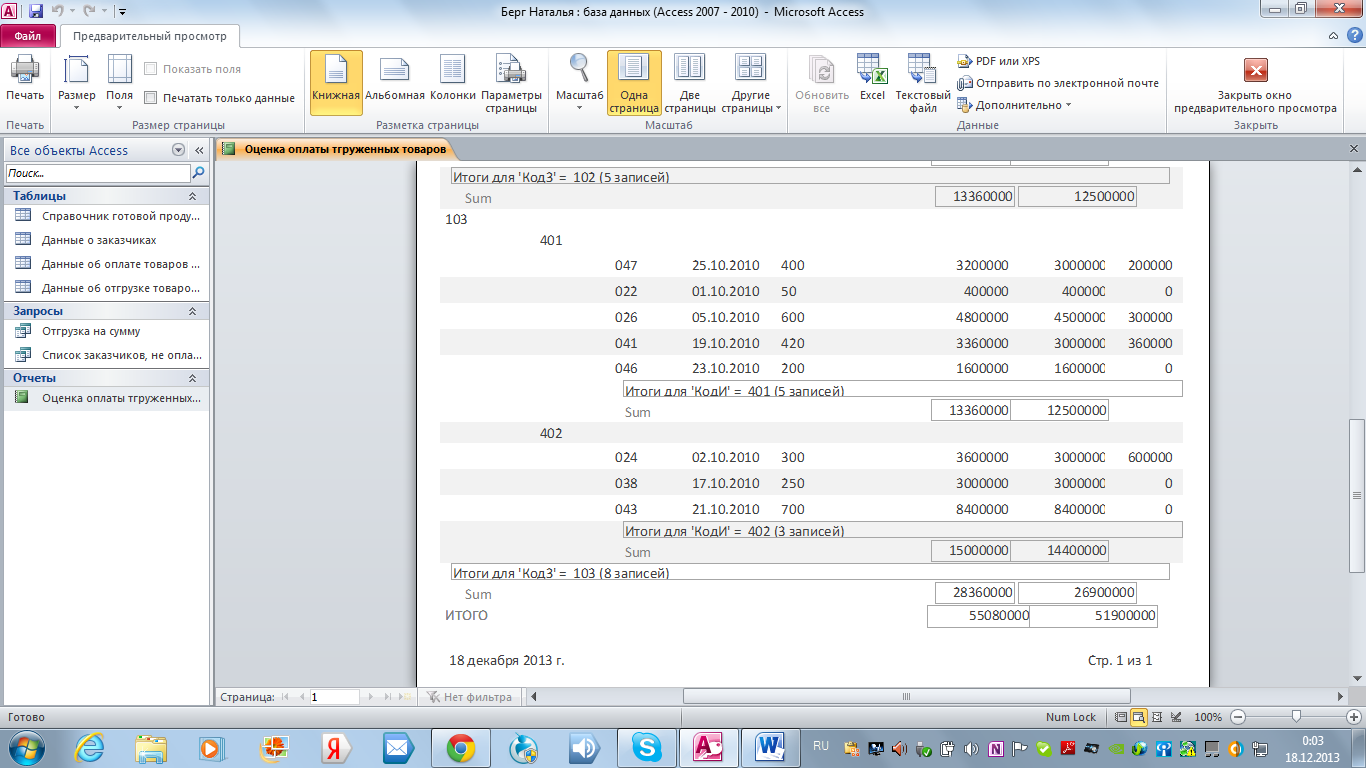Open Google Chrome from taskbar
The image size is (1366, 768).
point(460,747)
